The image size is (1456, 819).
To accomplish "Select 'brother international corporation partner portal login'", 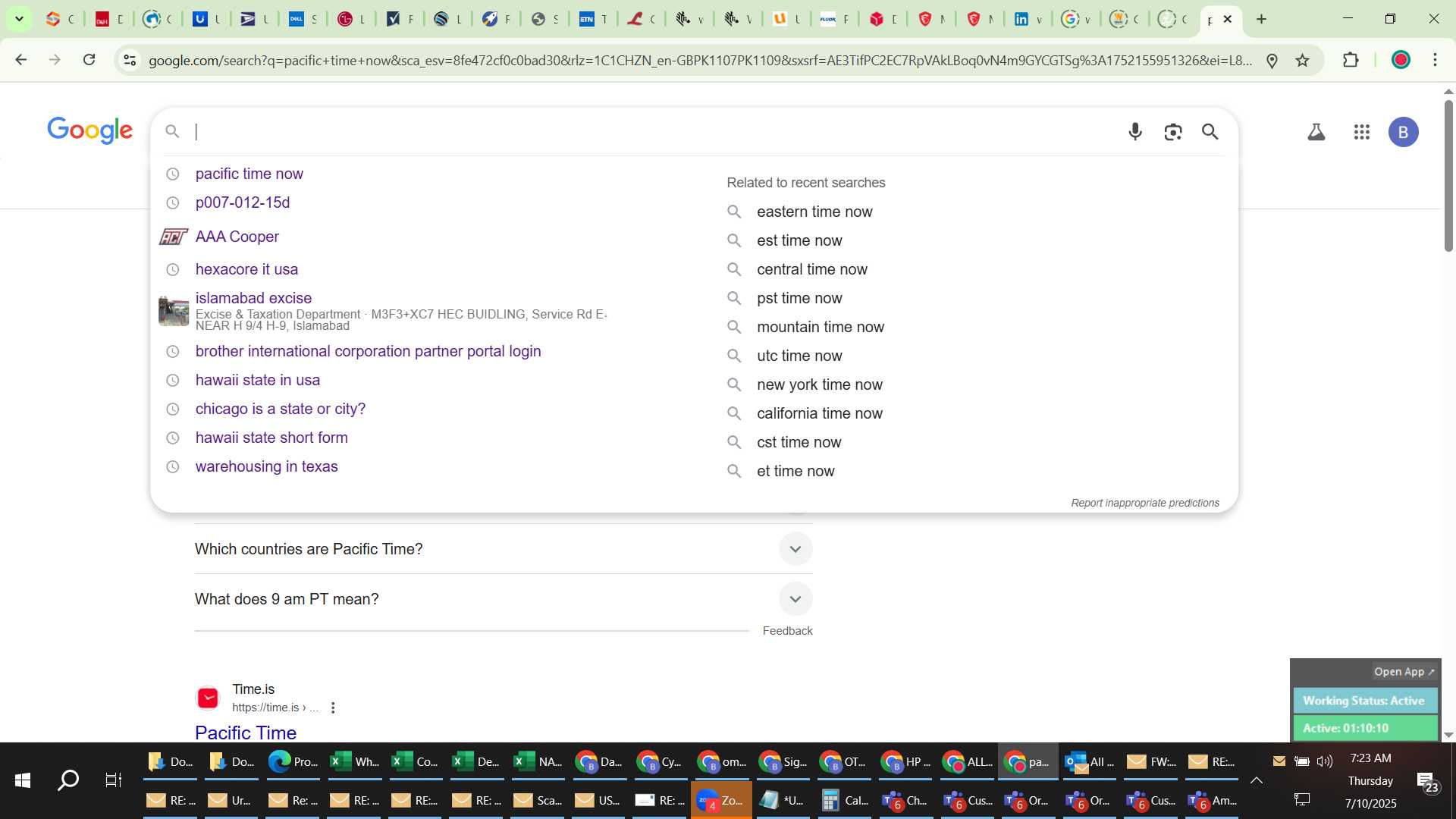I will tap(368, 351).
